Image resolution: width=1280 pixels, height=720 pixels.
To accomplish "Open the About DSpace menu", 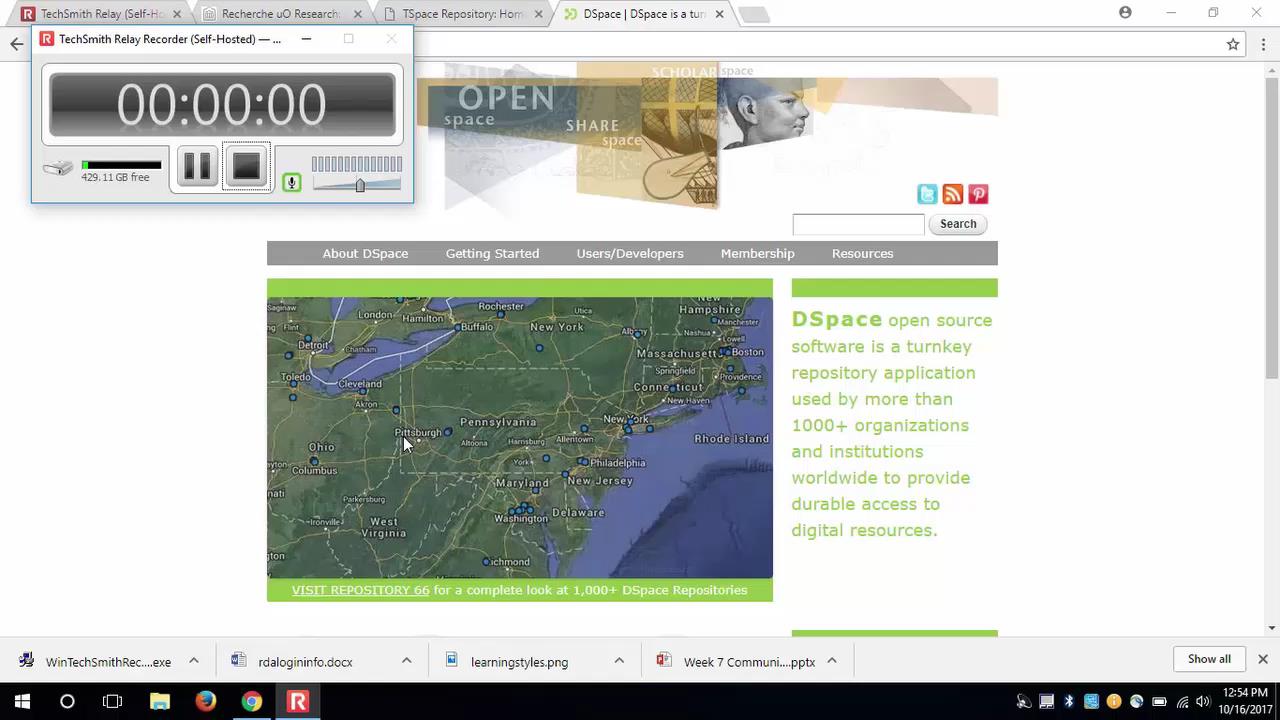I will [365, 253].
